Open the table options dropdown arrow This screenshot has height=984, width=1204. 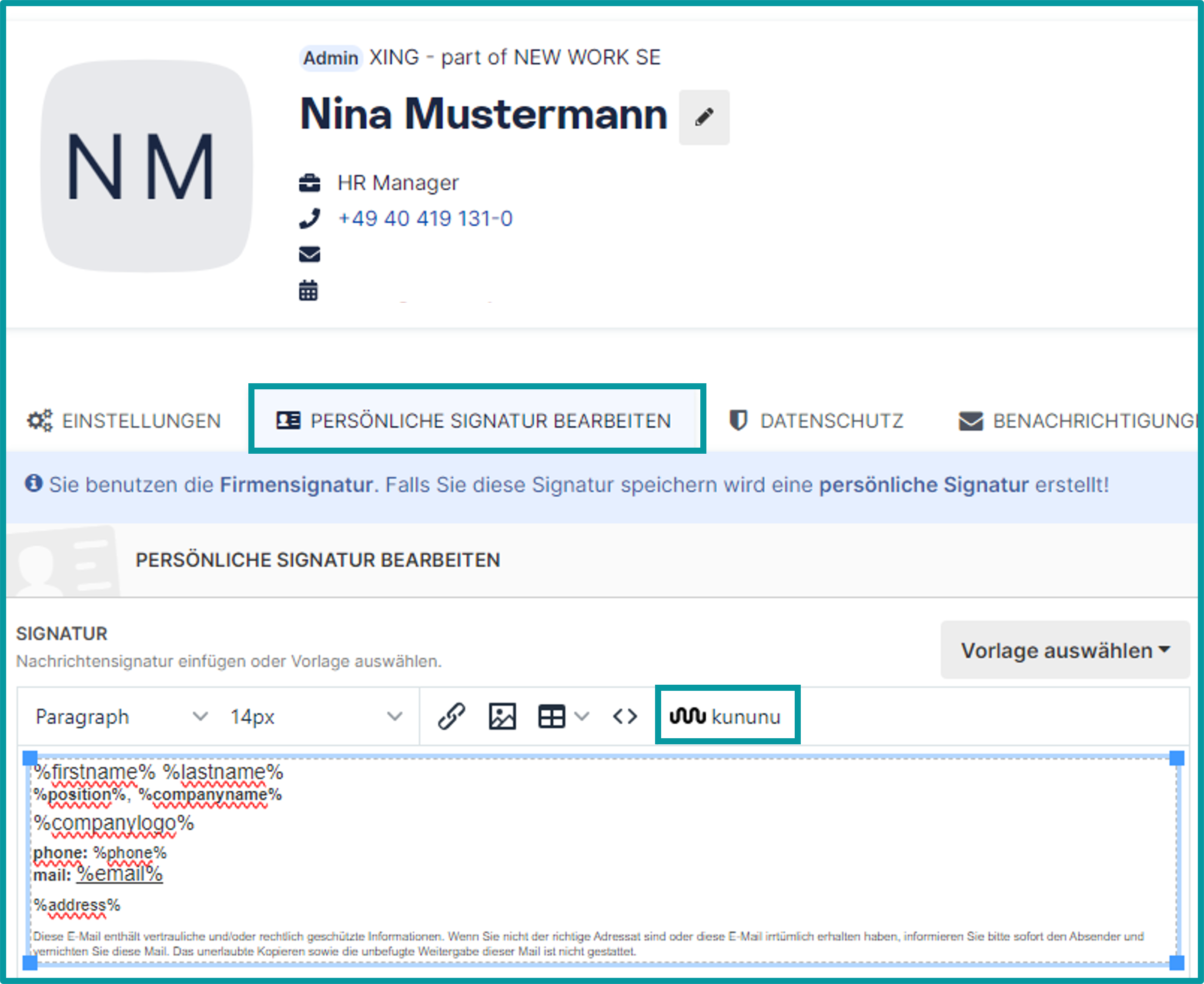pyautogui.click(x=582, y=716)
